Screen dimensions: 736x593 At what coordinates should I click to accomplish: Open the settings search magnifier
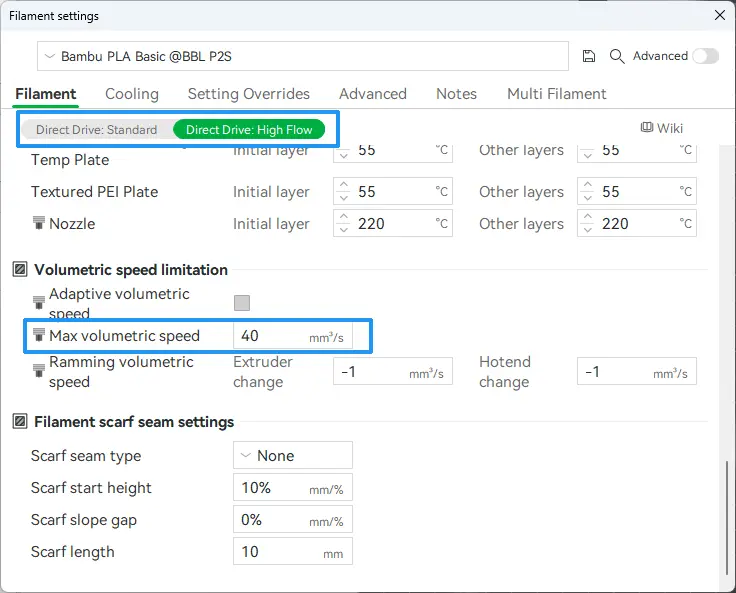point(617,56)
